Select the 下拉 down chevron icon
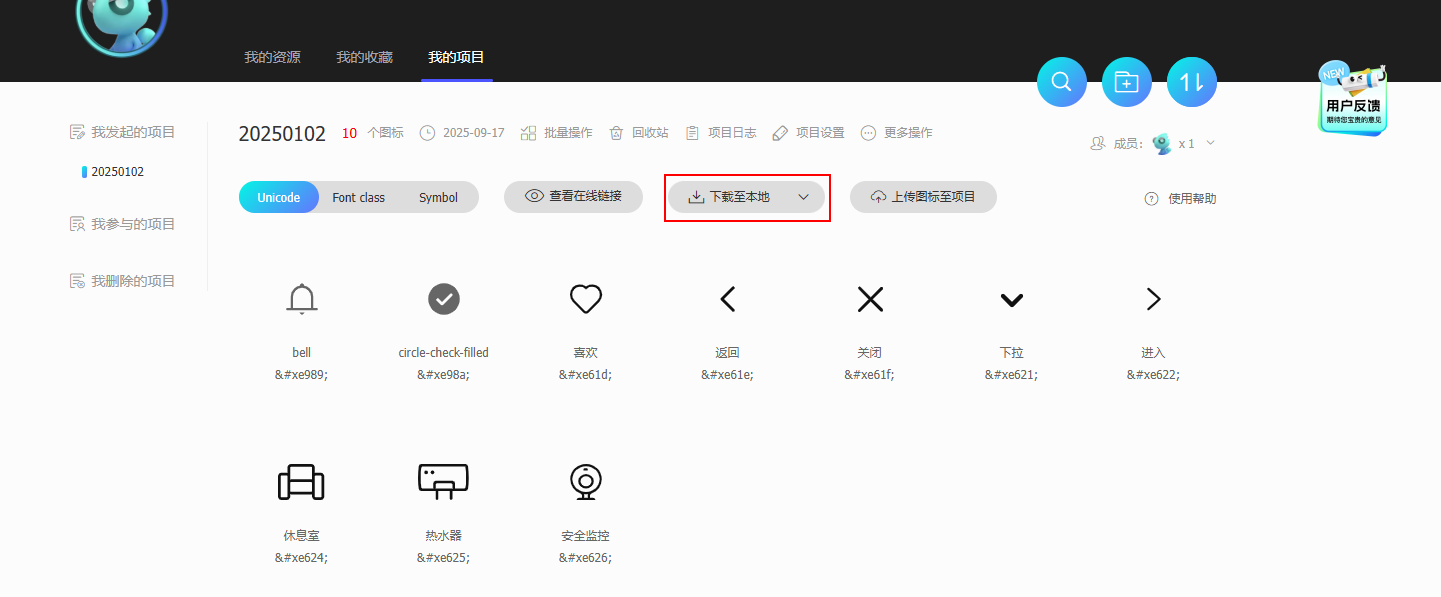 1012,299
